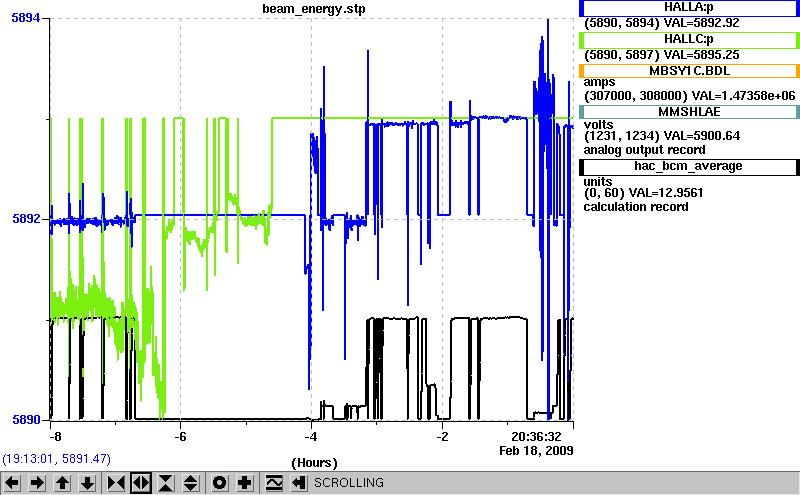Pan the graph left with the left-arrow button
The height and width of the screenshot is (495, 800).
pos(12,483)
